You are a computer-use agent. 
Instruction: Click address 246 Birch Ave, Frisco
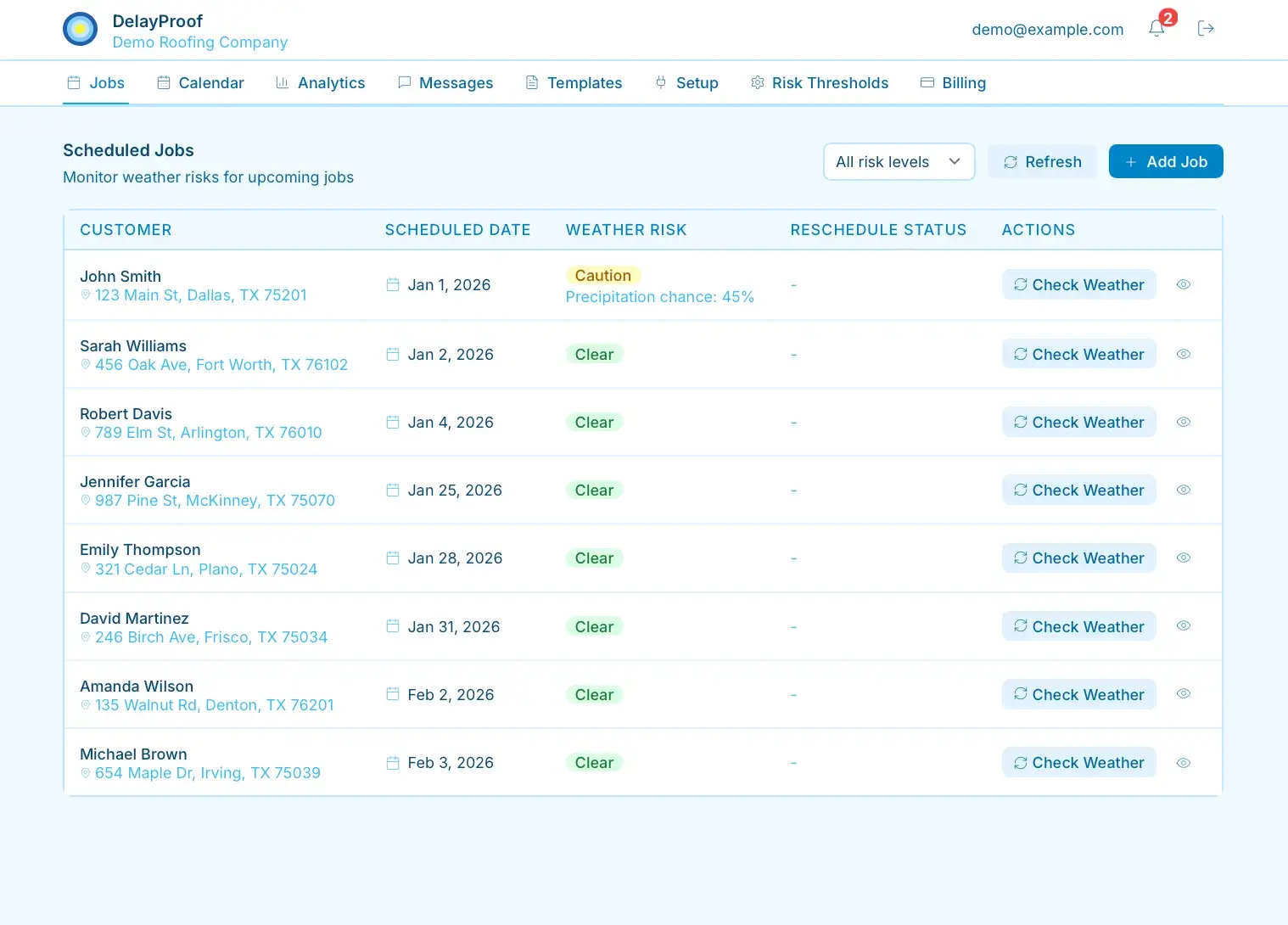point(211,637)
